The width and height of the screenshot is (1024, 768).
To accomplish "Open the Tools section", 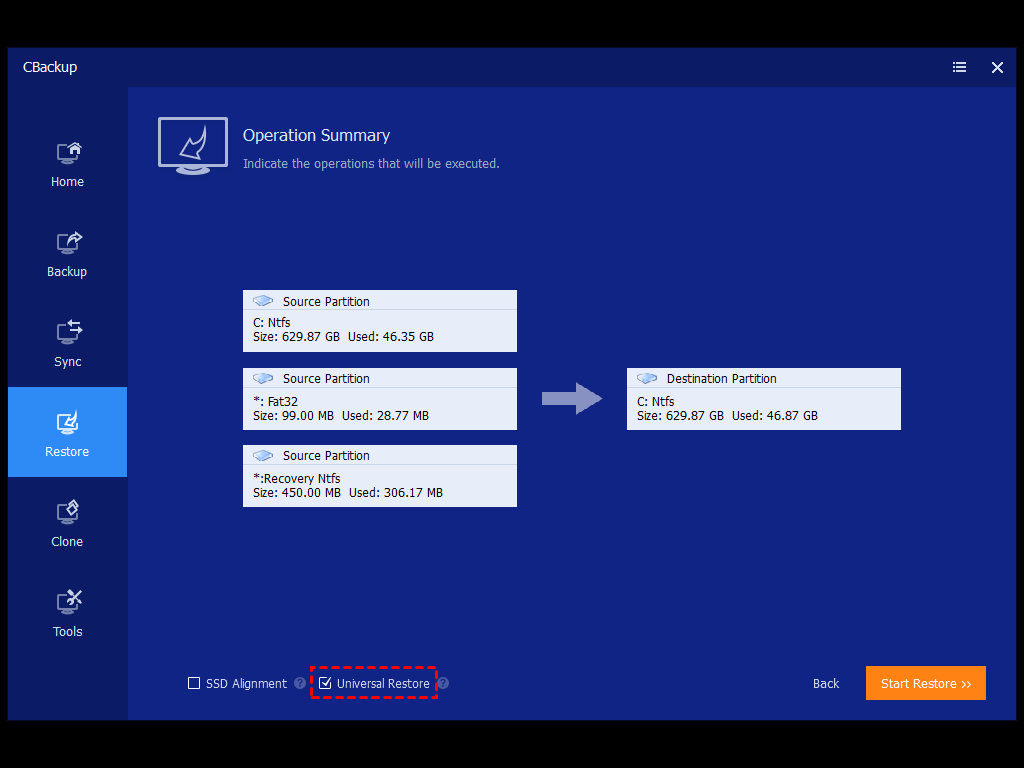I will tap(67, 615).
